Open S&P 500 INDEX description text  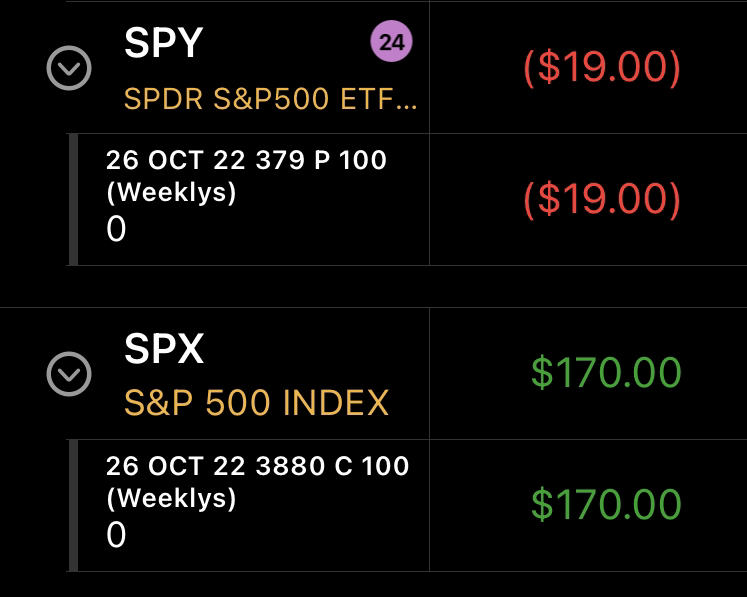pyautogui.click(x=257, y=403)
